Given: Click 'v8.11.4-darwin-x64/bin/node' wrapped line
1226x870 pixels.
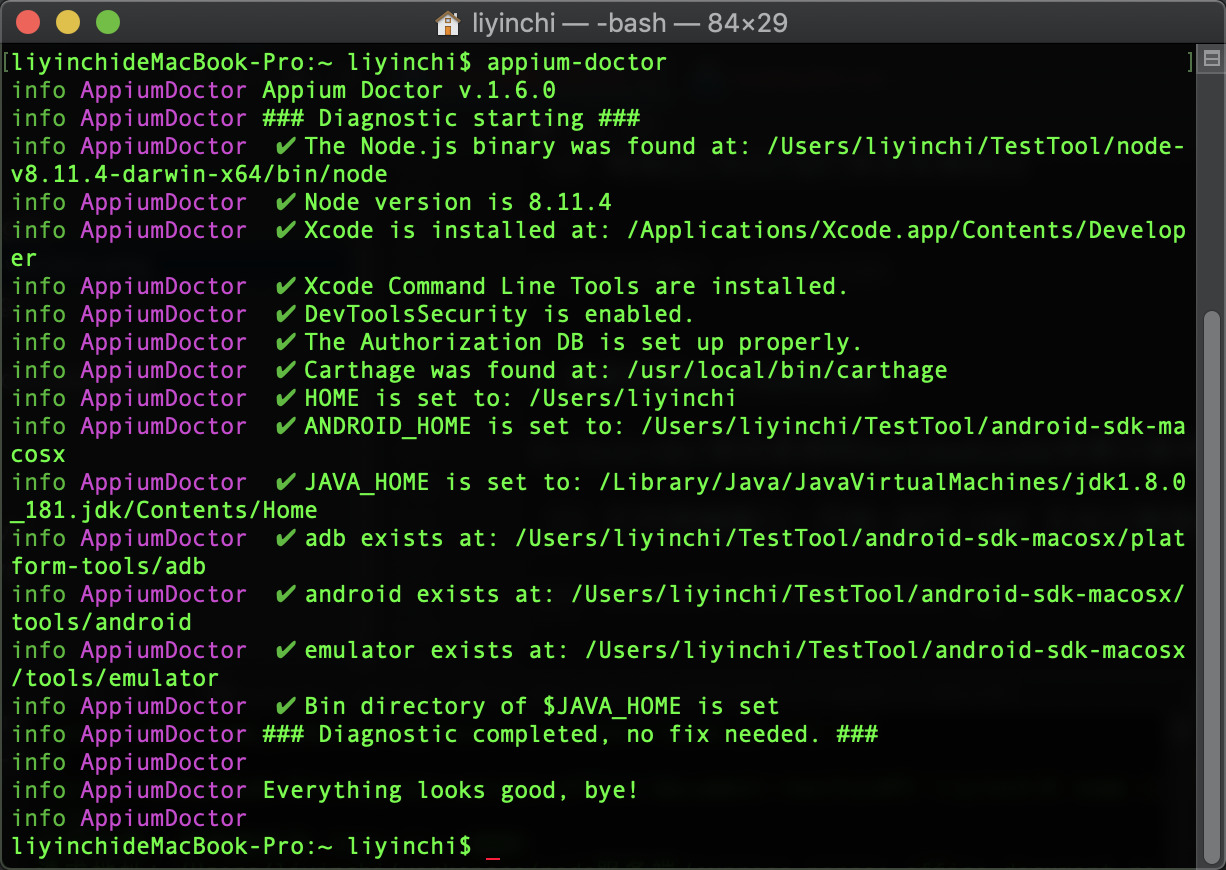Looking at the screenshot, I should click(199, 174).
